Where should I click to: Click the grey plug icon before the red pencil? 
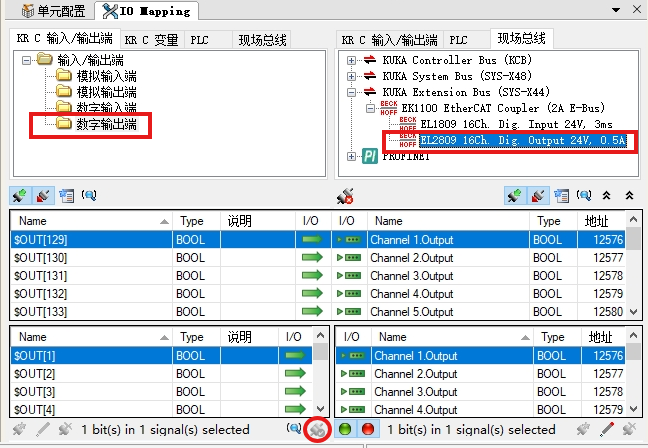(x=583, y=429)
